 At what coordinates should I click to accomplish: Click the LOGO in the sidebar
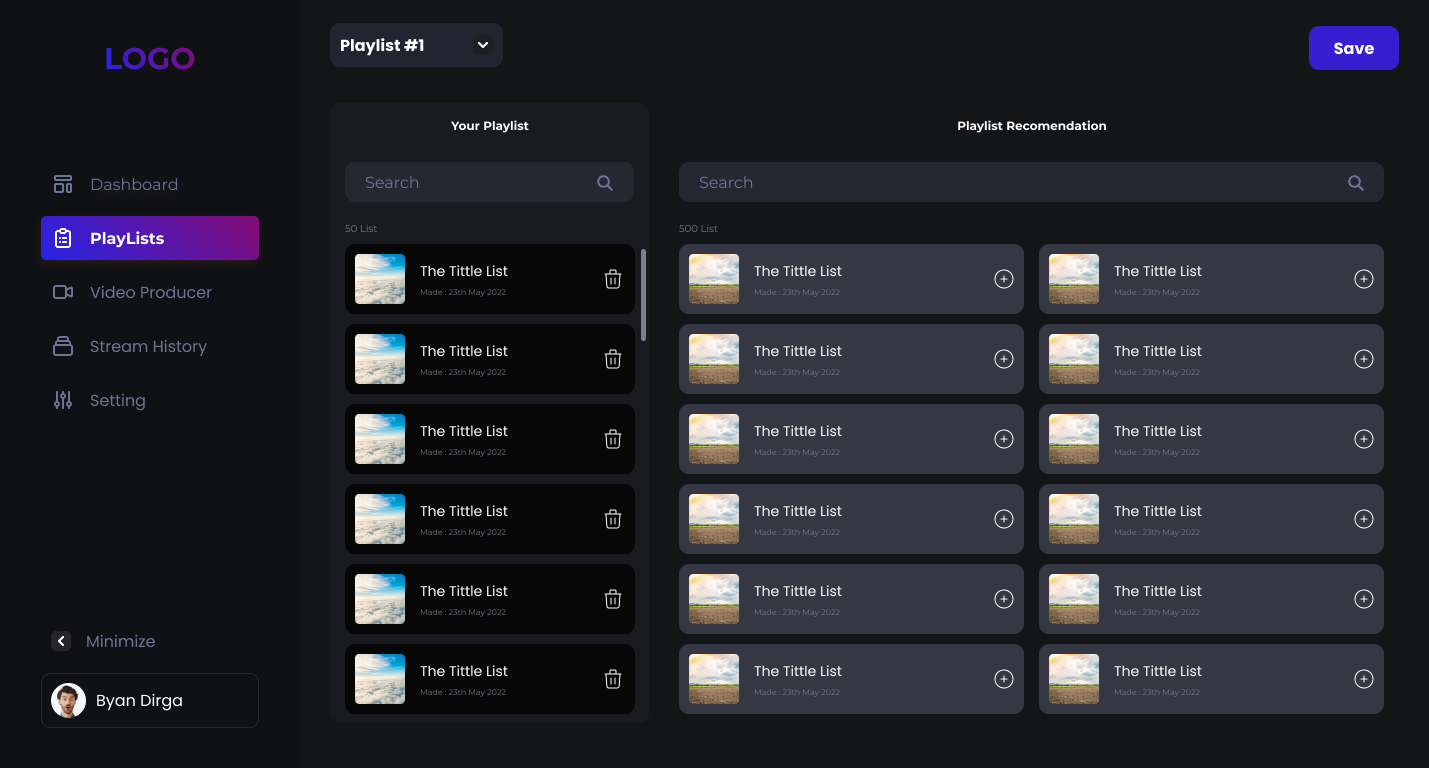click(150, 59)
